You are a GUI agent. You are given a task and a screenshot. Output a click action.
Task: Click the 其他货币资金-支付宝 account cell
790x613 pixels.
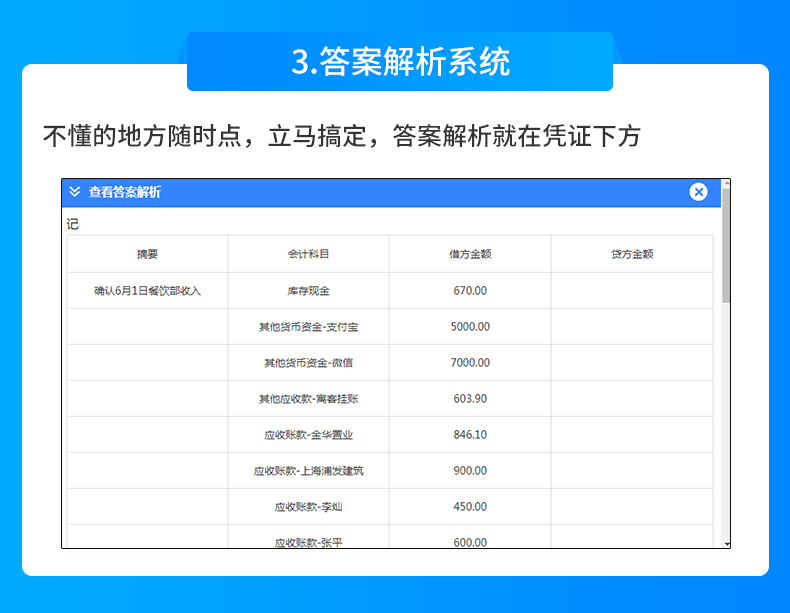click(x=308, y=327)
